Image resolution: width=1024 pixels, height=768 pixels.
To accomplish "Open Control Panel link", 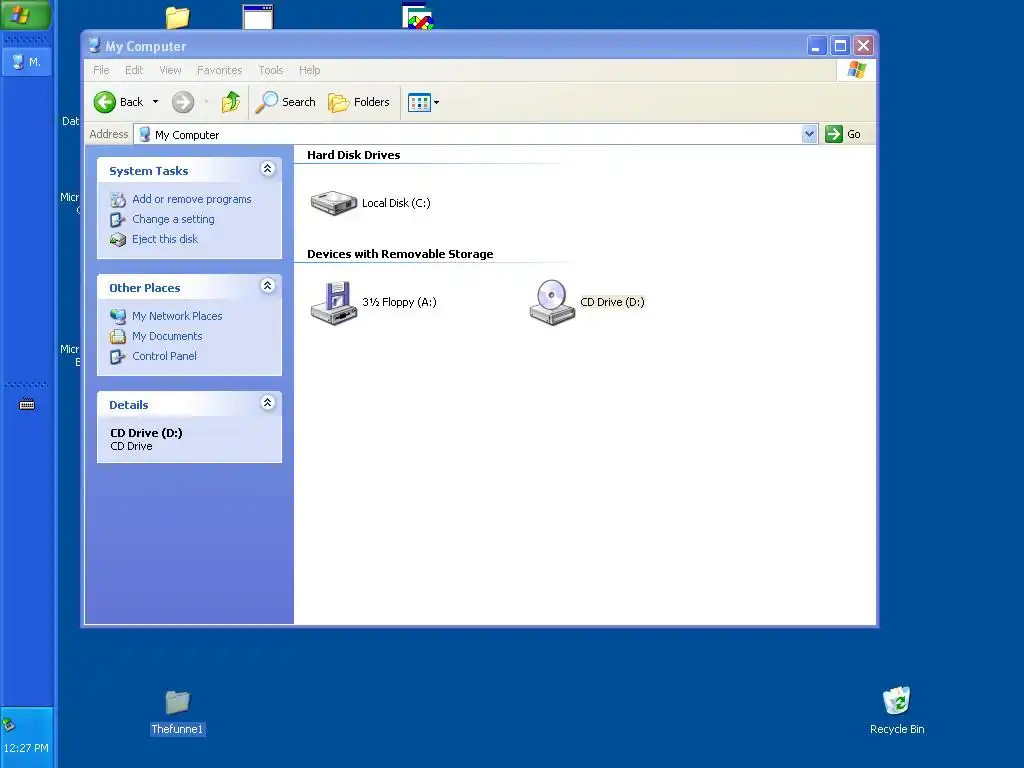I will (x=164, y=356).
